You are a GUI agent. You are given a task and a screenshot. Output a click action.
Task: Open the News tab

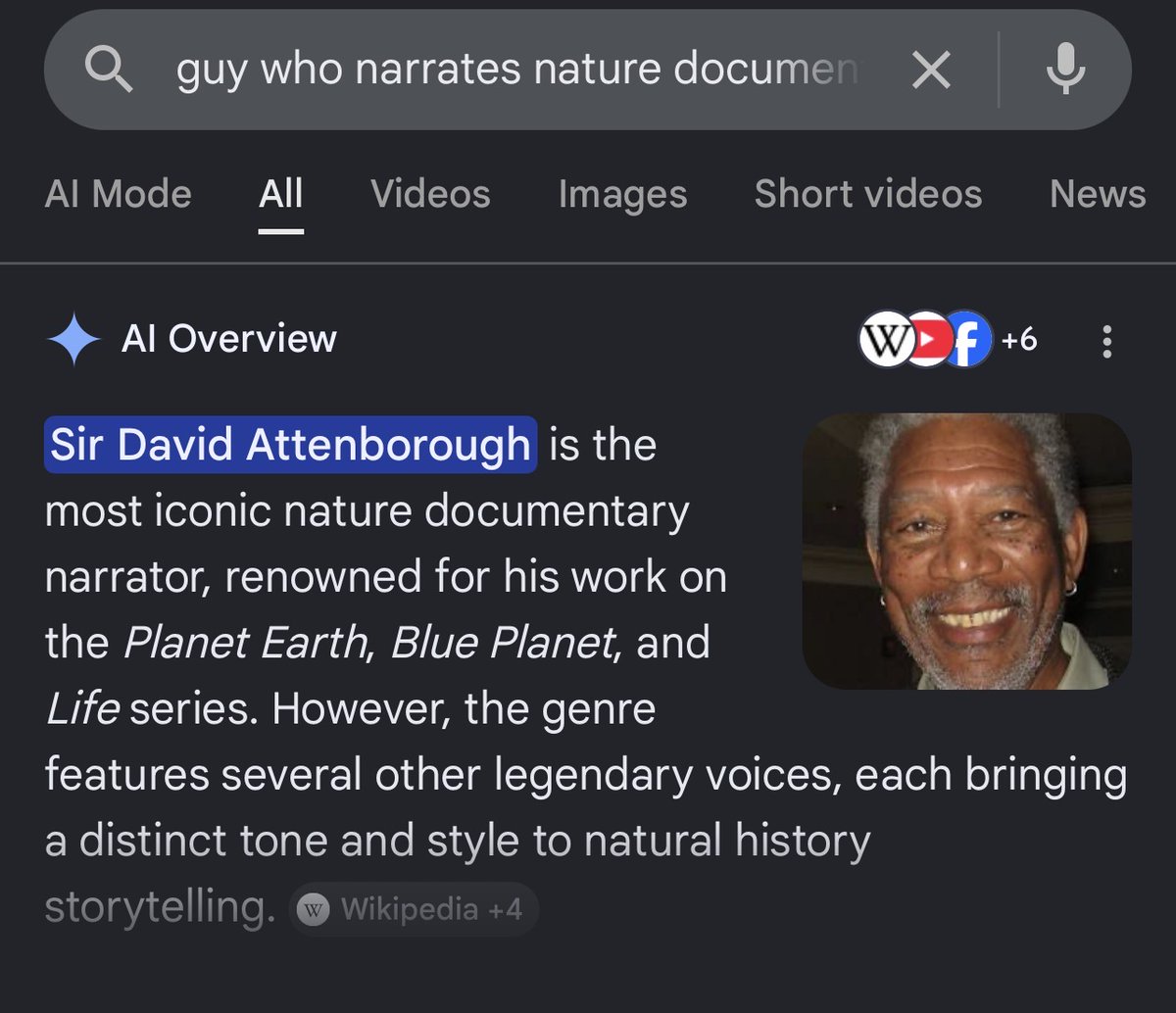click(x=1098, y=194)
